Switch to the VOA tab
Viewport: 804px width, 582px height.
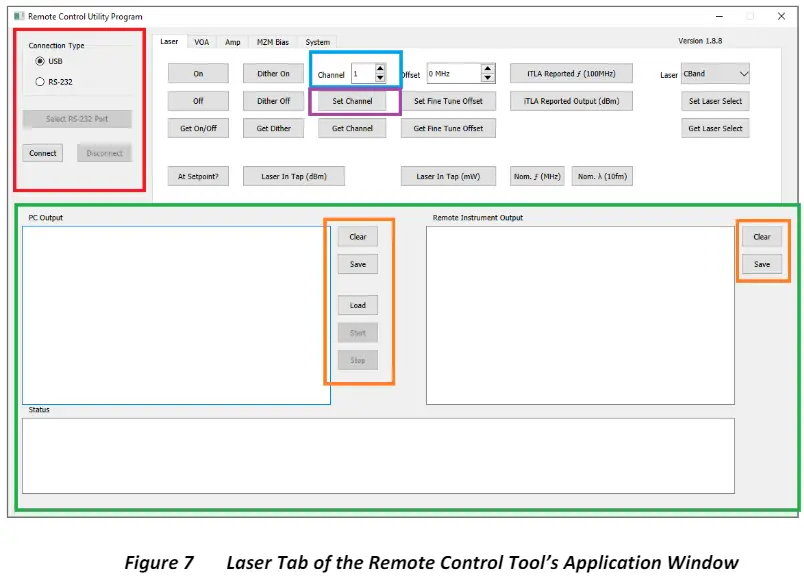(x=202, y=42)
